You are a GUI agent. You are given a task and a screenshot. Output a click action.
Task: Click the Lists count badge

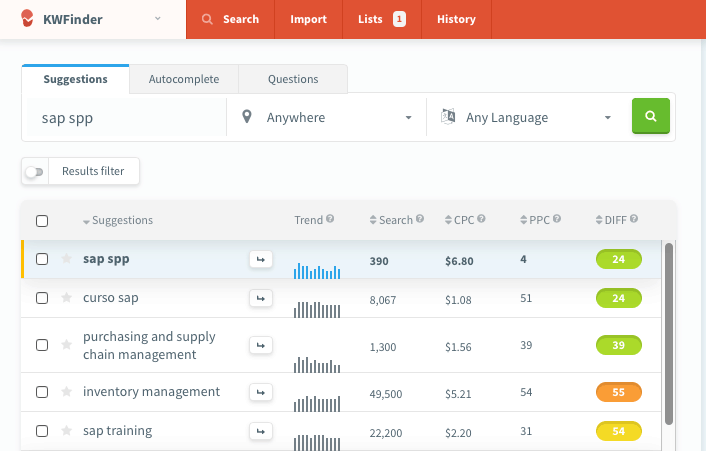tap(399, 19)
